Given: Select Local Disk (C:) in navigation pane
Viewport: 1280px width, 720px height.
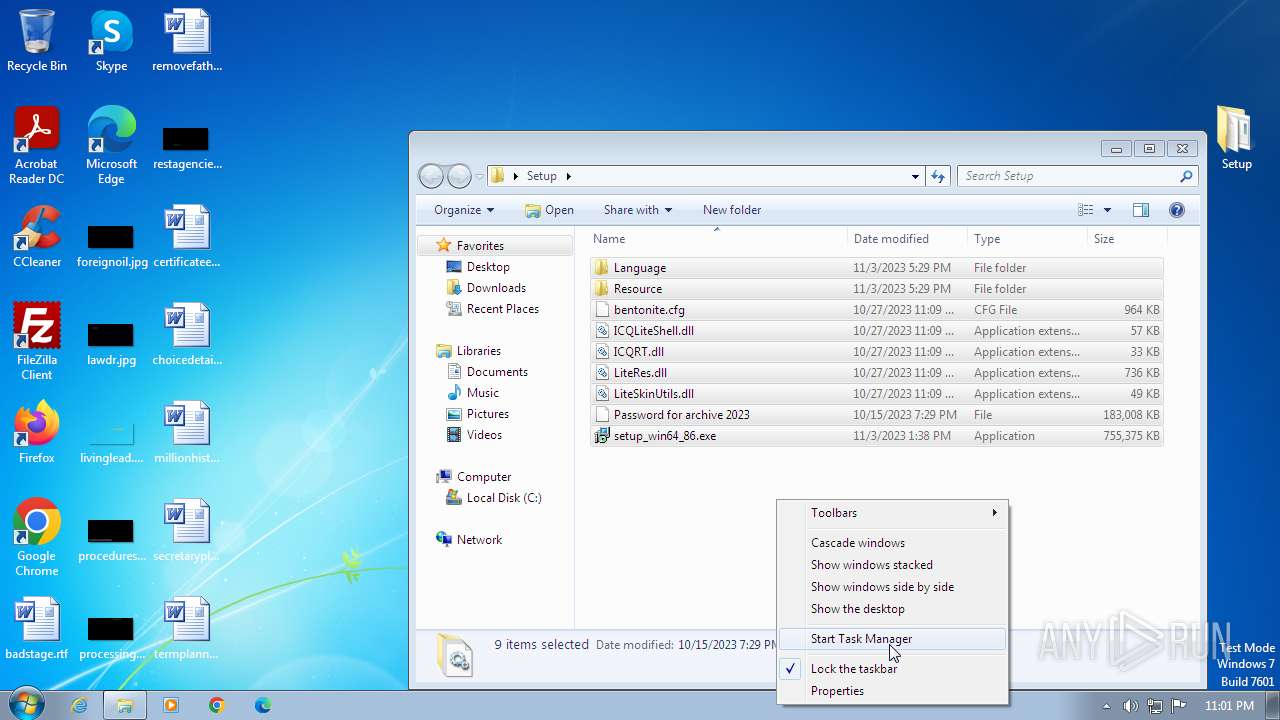Looking at the screenshot, I should point(503,498).
